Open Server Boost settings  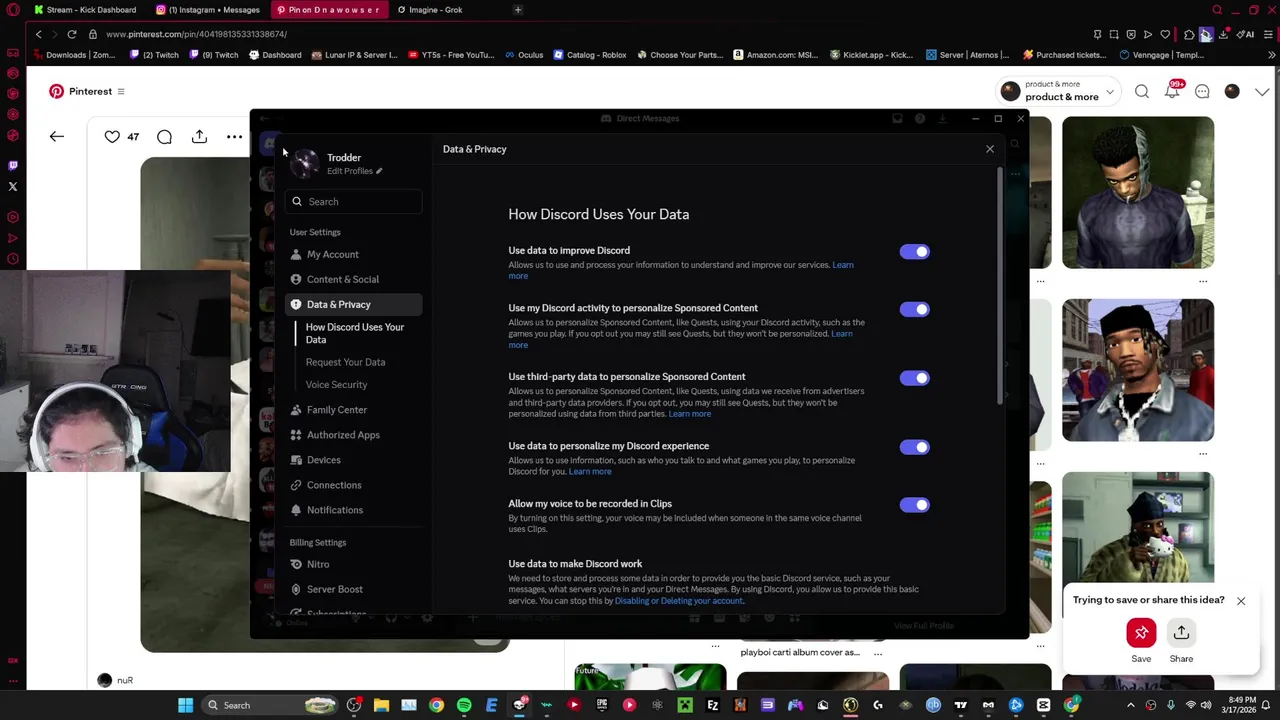coord(354,589)
